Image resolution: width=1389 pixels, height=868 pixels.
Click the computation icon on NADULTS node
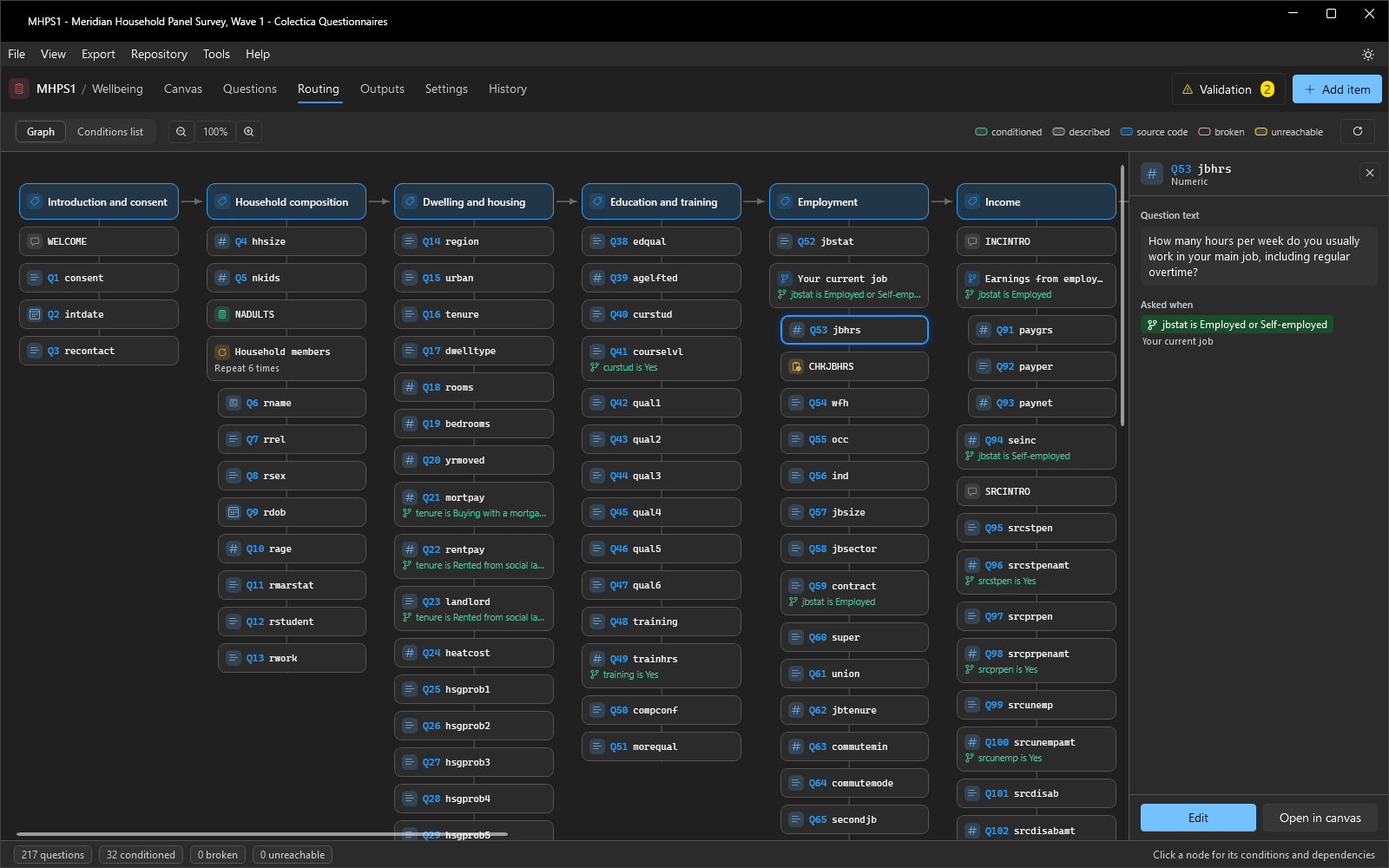point(222,314)
